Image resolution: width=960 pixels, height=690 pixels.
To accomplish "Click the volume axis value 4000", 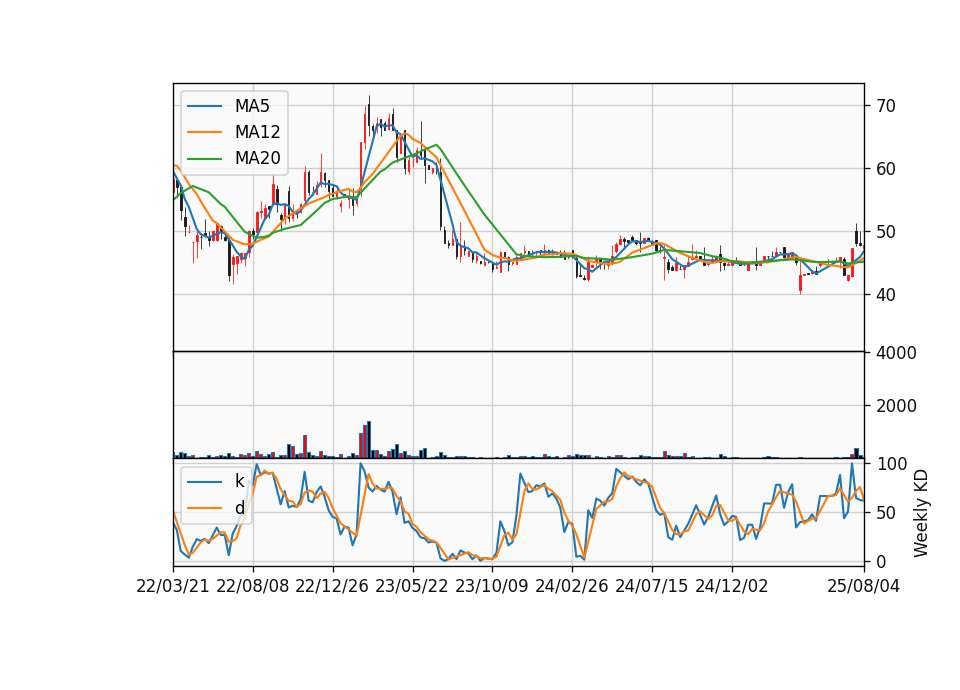I will click(x=896, y=353).
